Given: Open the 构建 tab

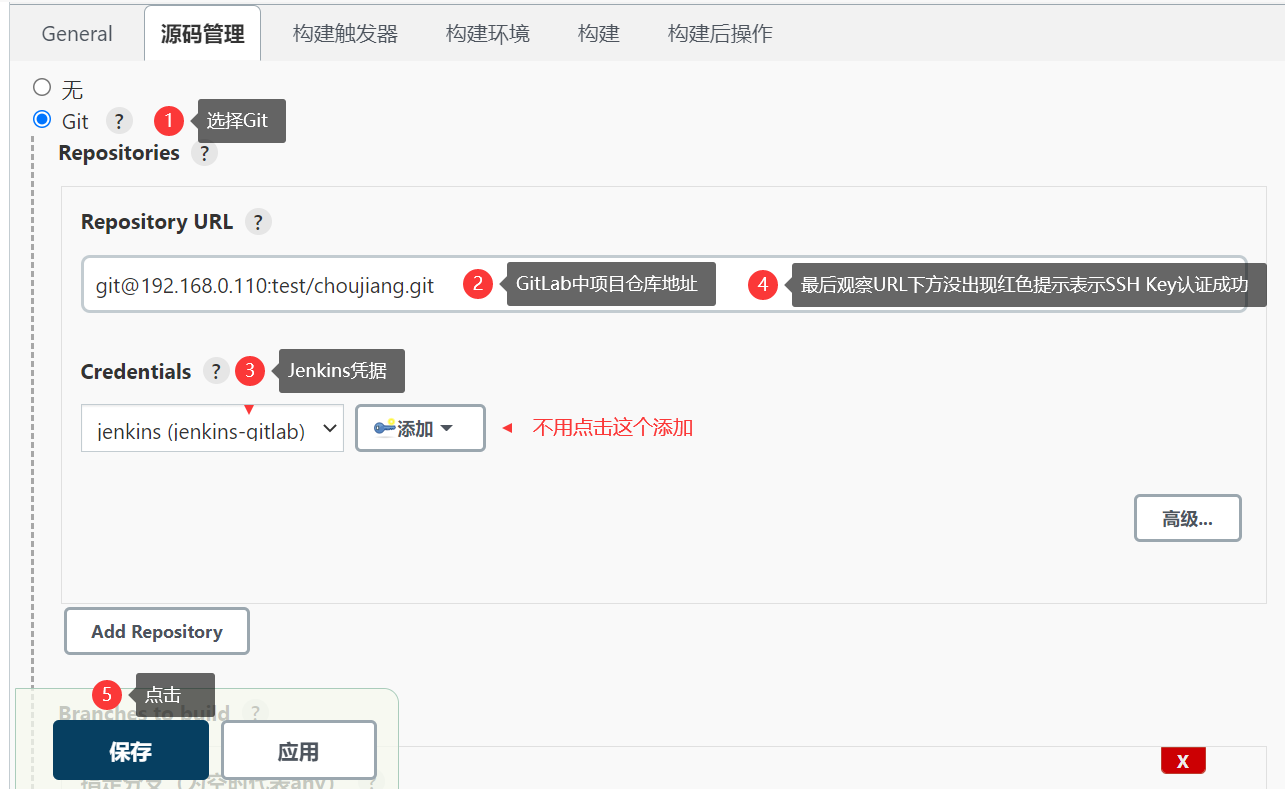Looking at the screenshot, I should coord(599,33).
